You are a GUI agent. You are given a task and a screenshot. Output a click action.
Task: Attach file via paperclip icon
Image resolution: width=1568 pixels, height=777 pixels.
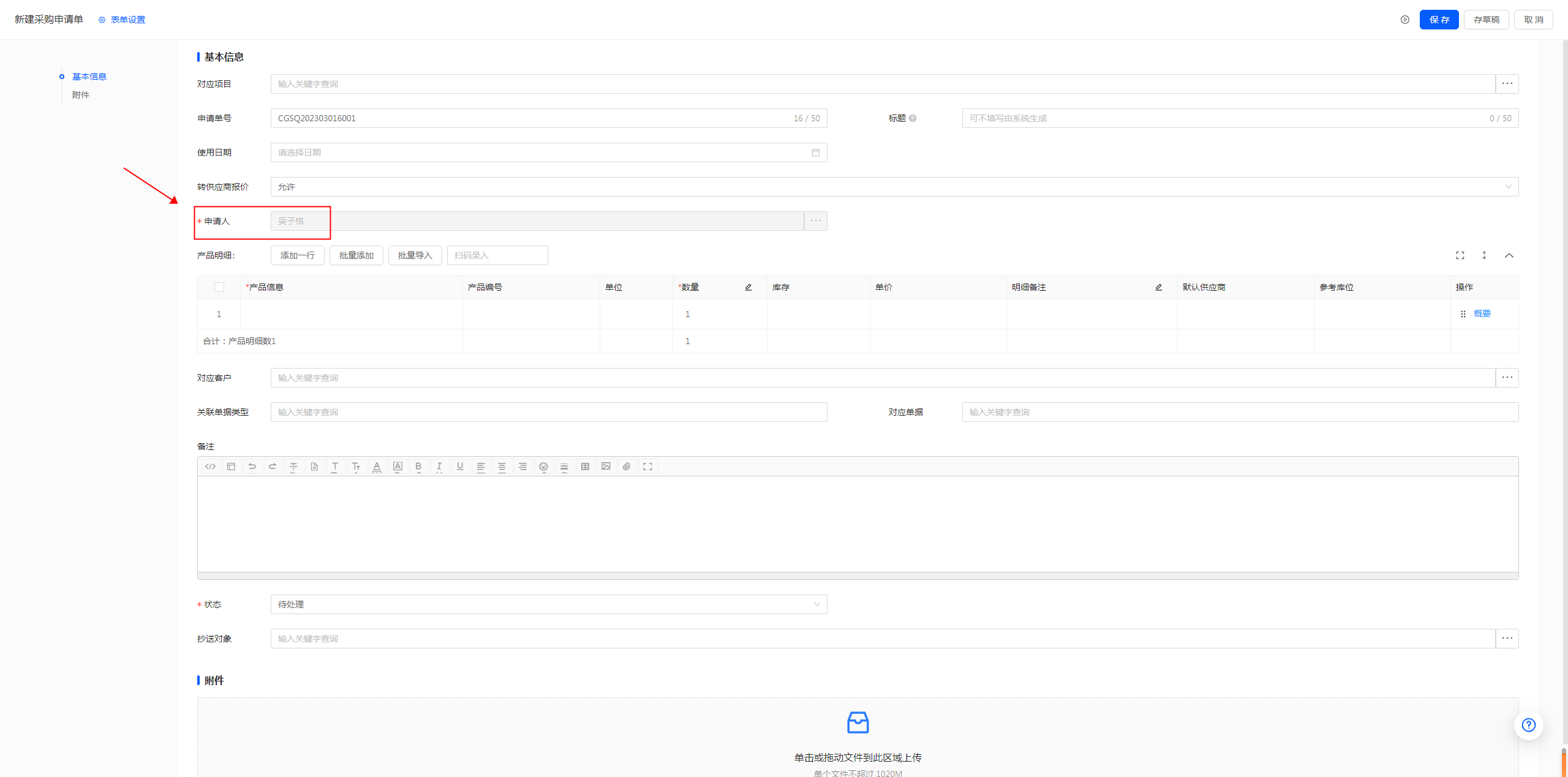(627, 467)
